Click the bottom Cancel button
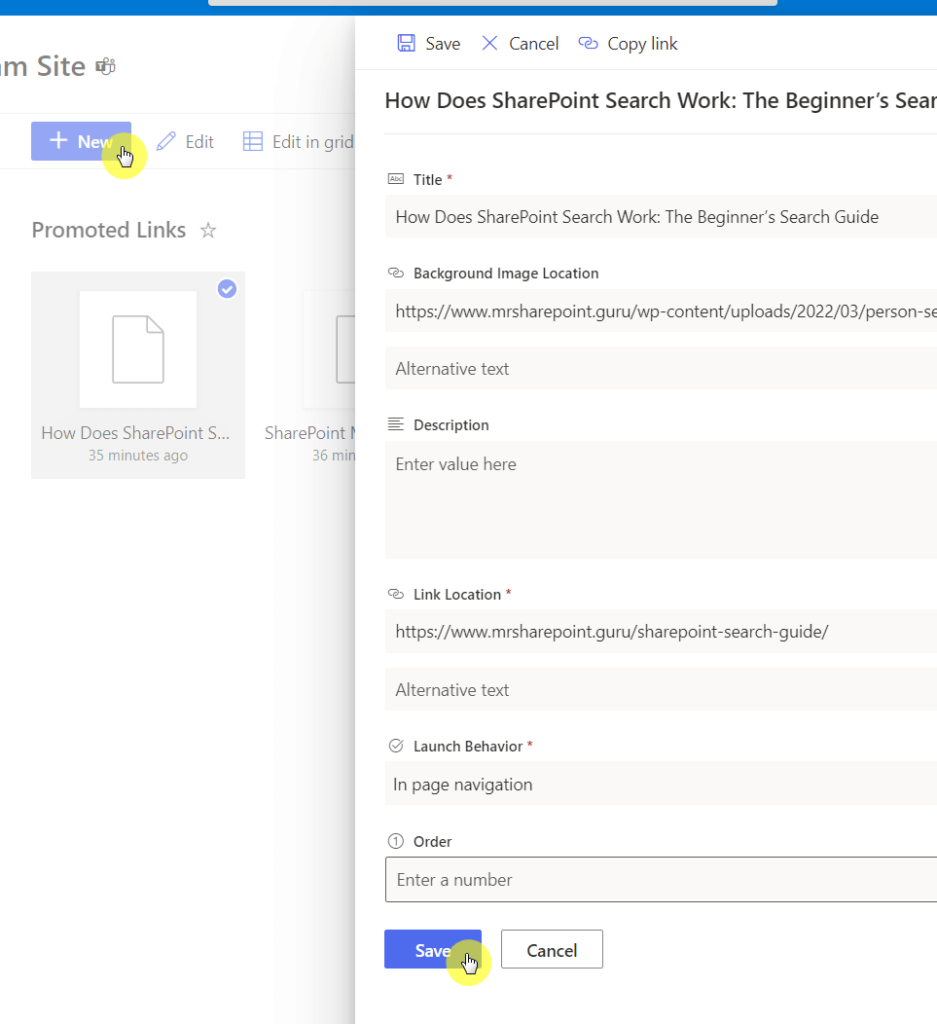937x1024 pixels. coord(552,949)
